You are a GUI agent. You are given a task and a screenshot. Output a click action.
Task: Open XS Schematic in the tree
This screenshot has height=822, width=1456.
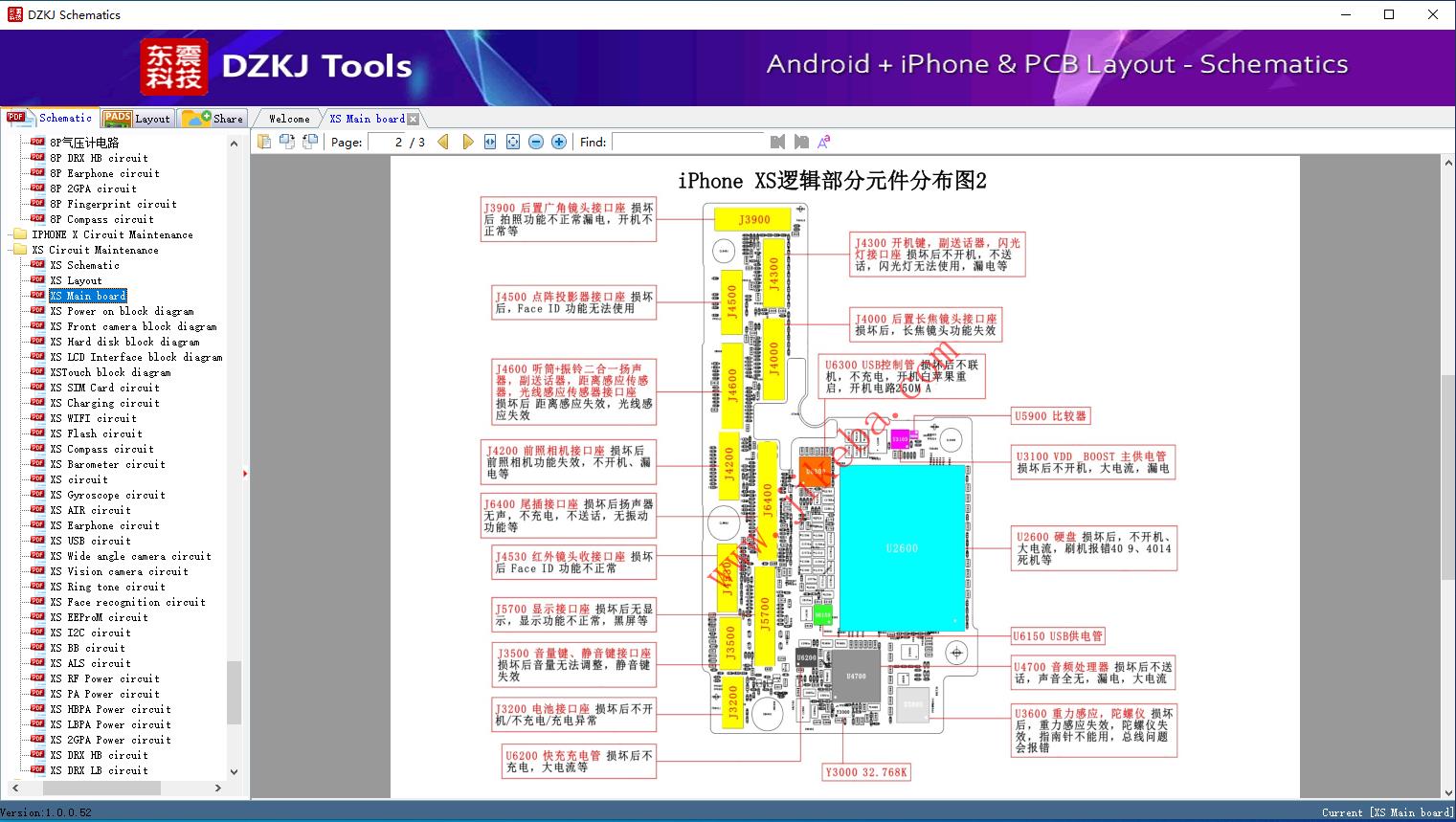tap(85, 265)
